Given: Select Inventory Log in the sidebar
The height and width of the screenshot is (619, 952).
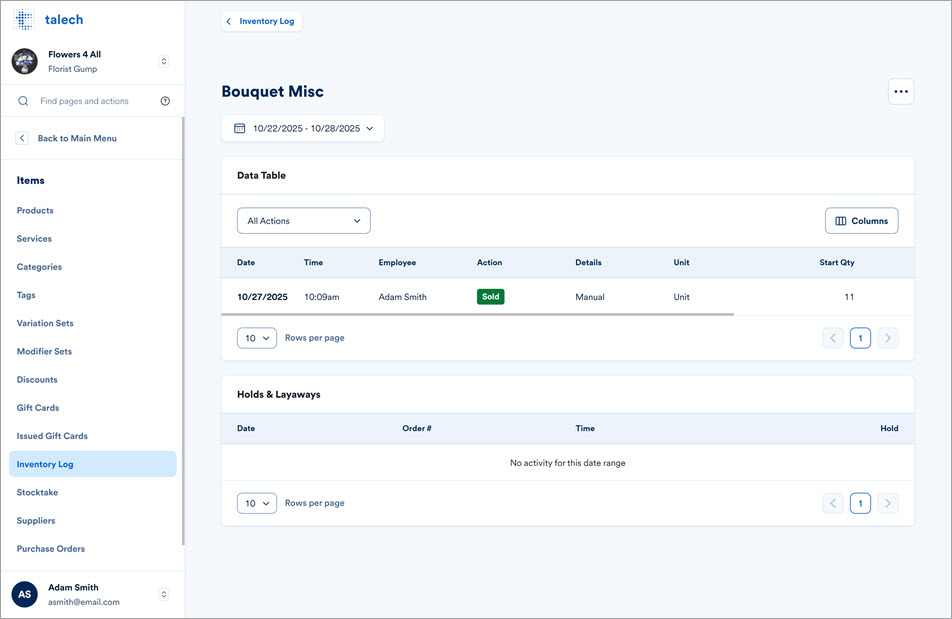Looking at the screenshot, I should pyautogui.click(x=93, y=464).
